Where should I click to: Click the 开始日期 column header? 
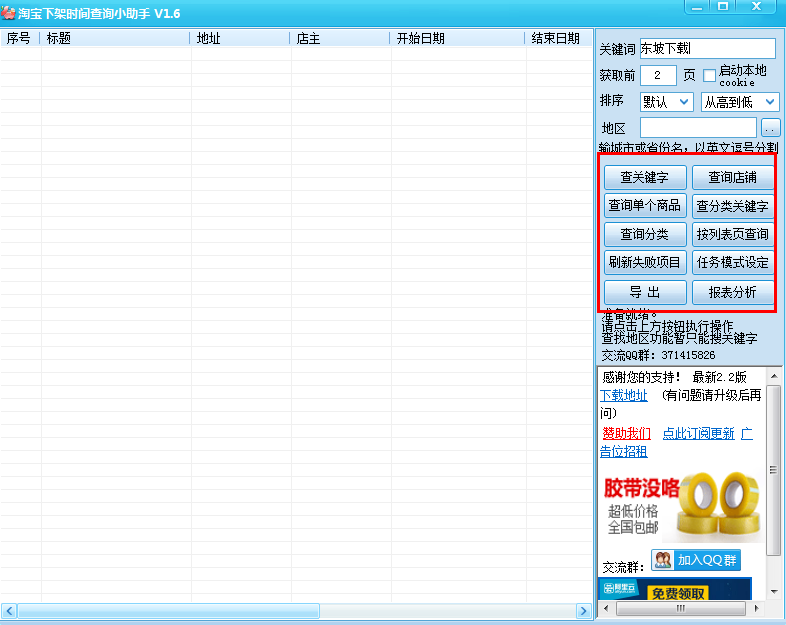point(457,38)
